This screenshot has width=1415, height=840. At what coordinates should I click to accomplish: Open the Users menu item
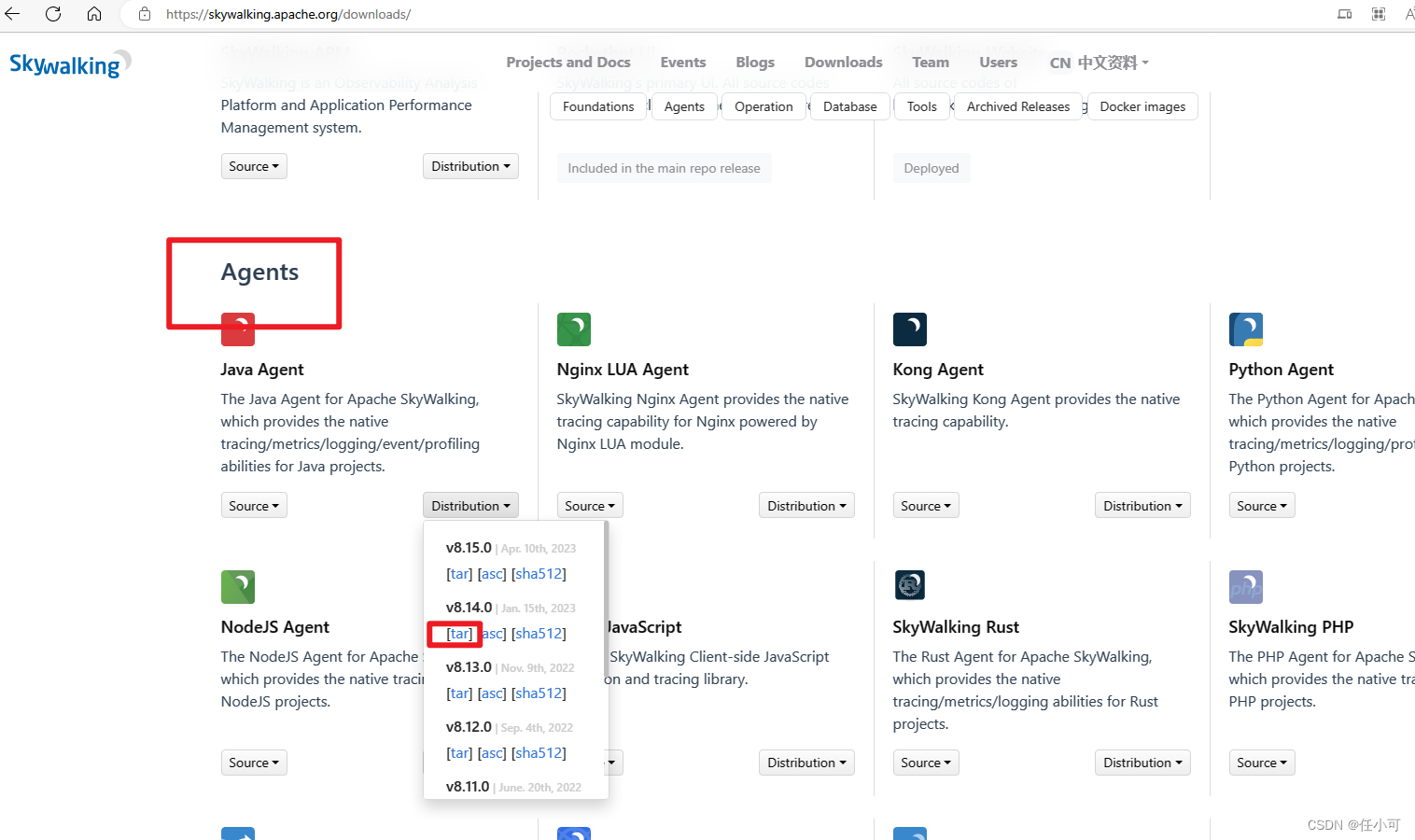point(999,63)
